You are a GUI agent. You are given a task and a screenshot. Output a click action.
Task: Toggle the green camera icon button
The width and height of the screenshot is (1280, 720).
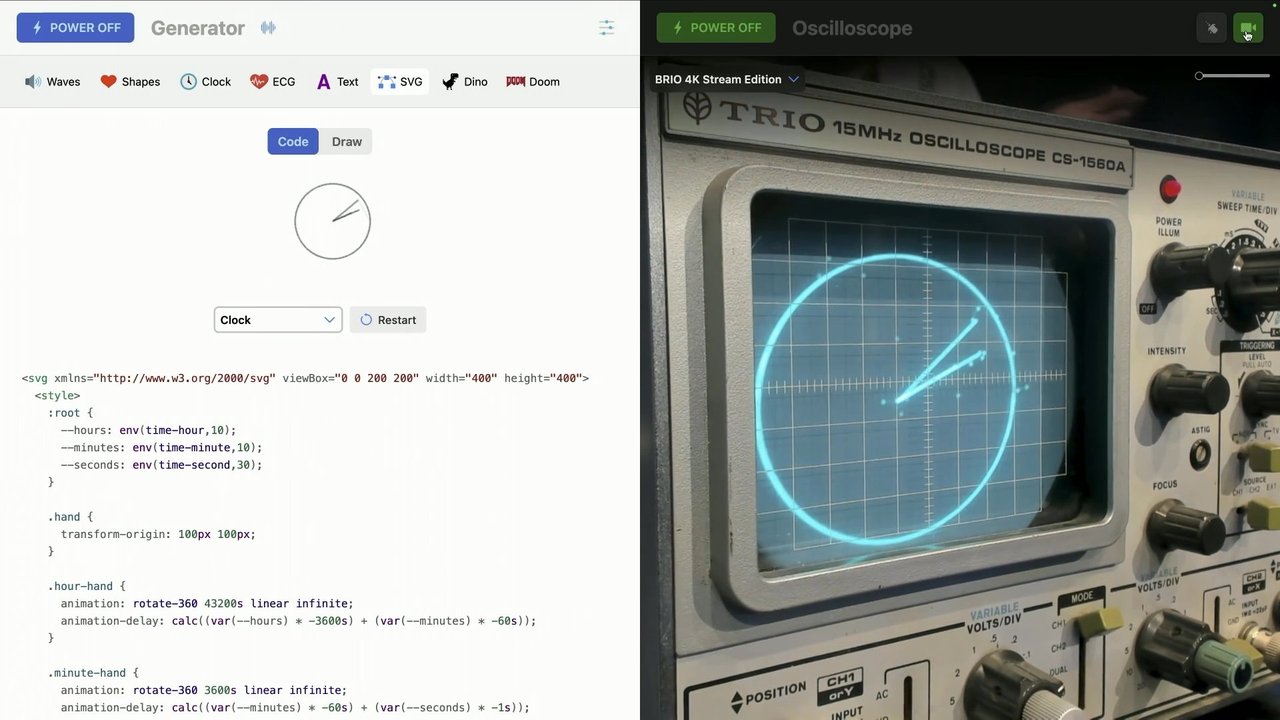click(x=1248, y=28)
